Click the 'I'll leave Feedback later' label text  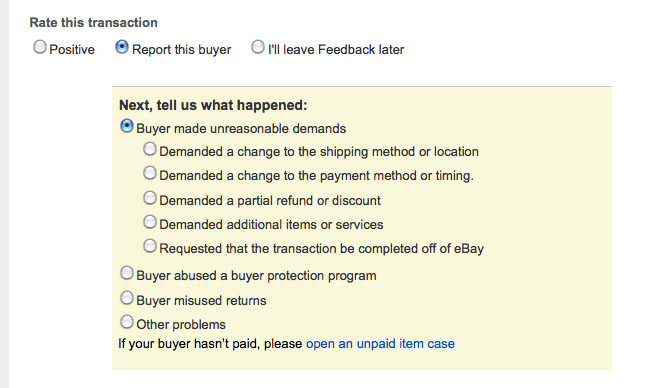tap(336, 49)
